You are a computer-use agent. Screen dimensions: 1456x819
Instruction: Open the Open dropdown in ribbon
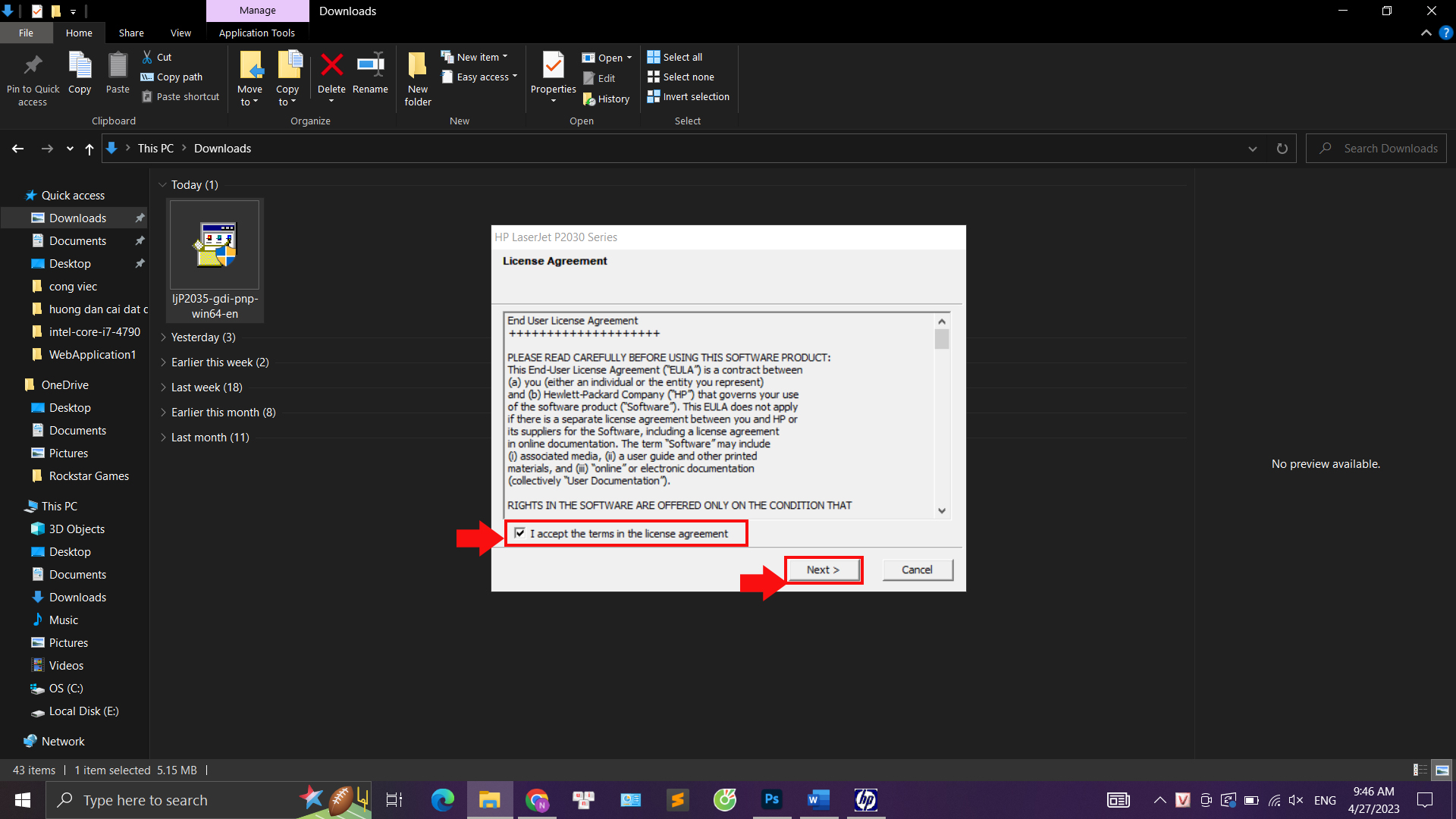click(x=607, y=58)
